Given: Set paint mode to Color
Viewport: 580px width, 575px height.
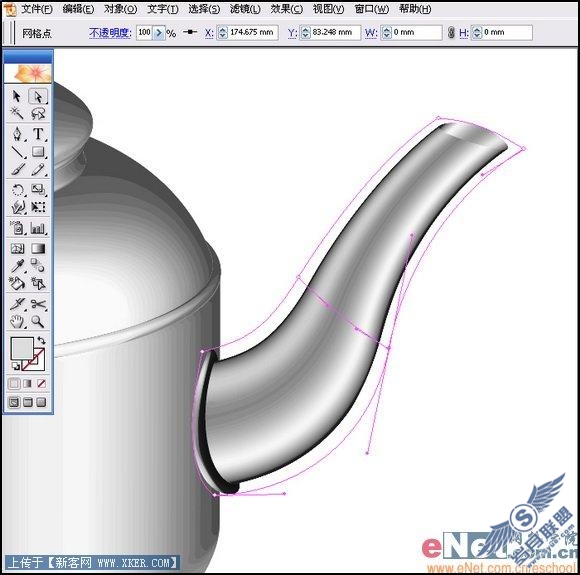Looking at the screenshot, I should point(14,383).
